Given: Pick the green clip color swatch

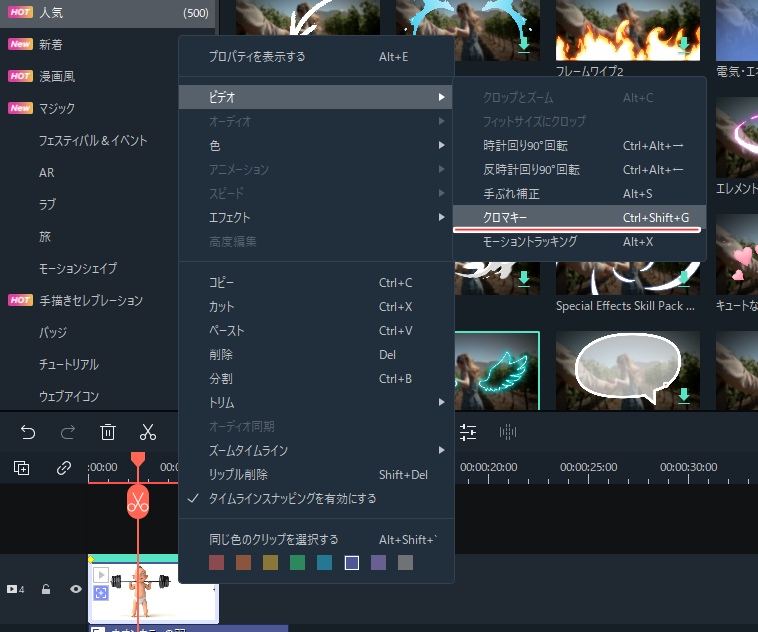Looking at the screenshot, I should pos(297,563).
